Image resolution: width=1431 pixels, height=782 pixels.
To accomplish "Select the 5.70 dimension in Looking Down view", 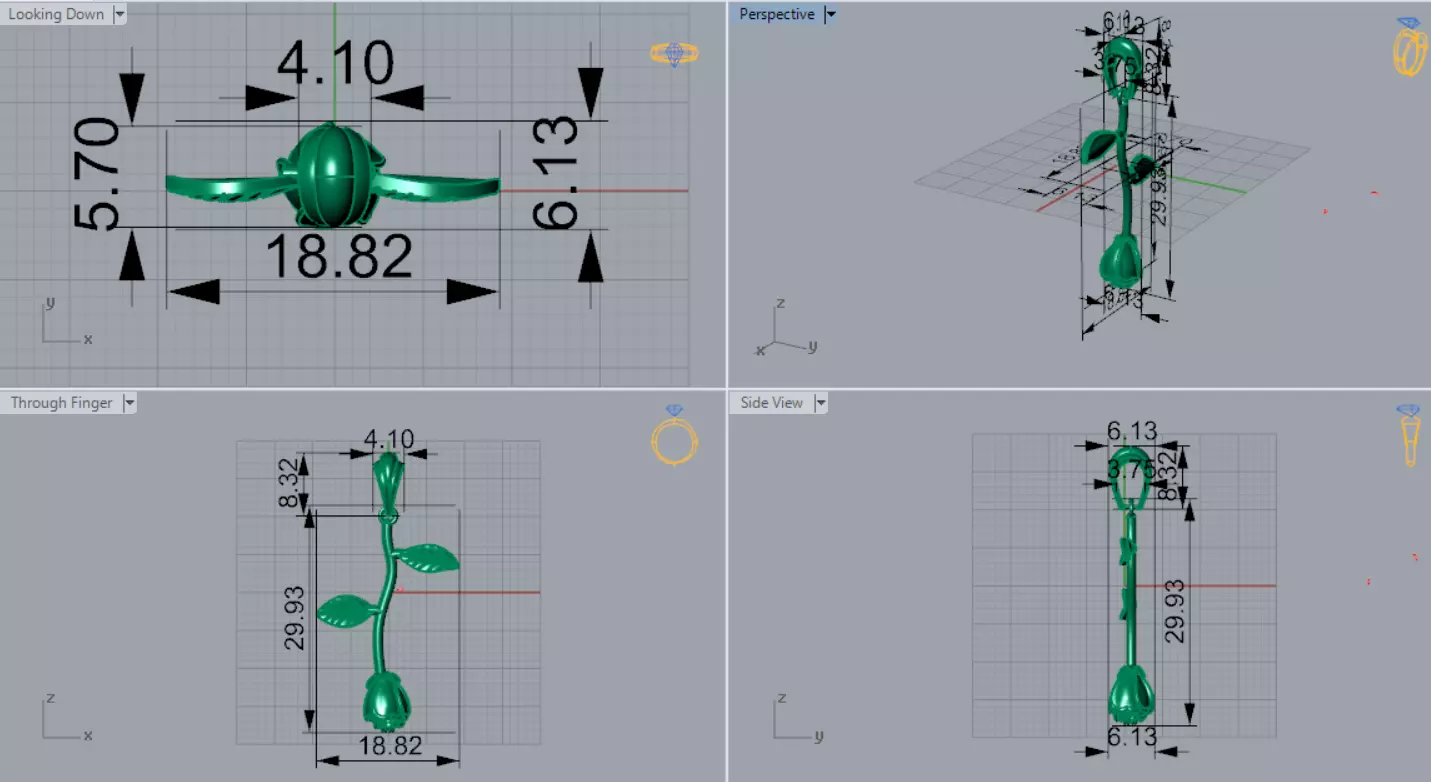I will pos(98,175).
